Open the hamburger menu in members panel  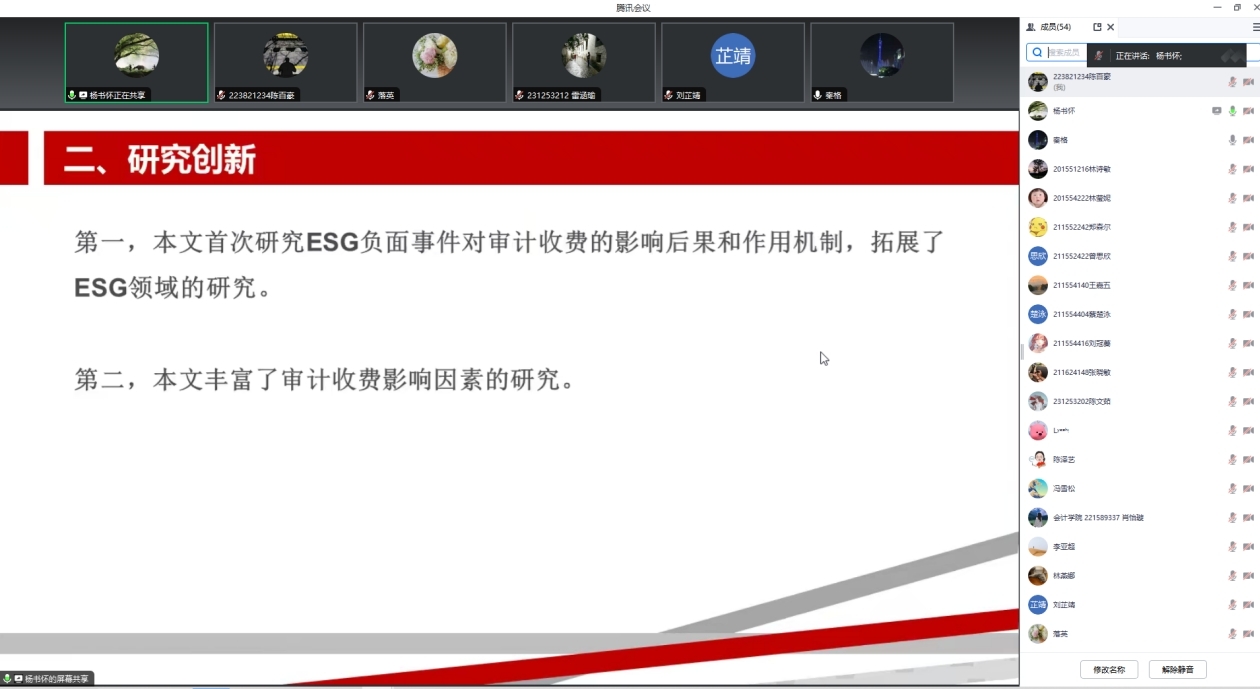coord(1256,27)
